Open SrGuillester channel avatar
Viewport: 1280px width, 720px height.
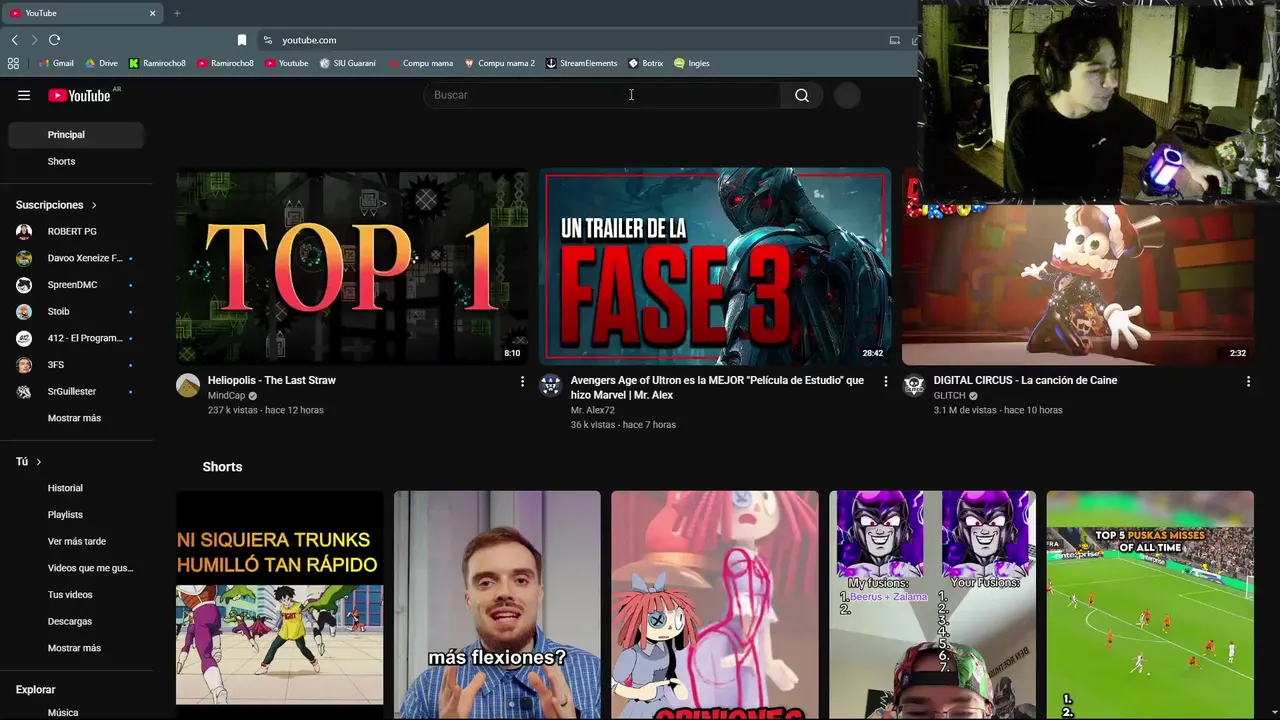pos(24,391)
